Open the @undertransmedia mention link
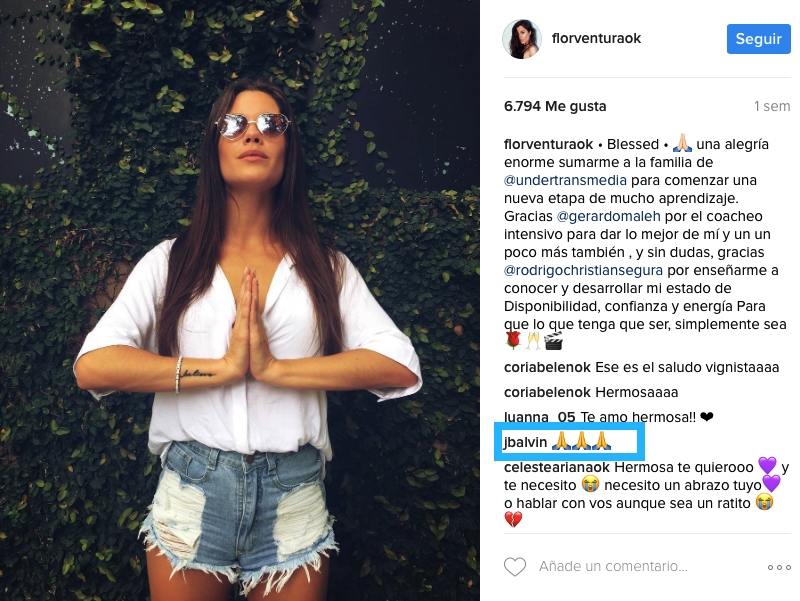The image size is (800, 601). click(565, 180)
